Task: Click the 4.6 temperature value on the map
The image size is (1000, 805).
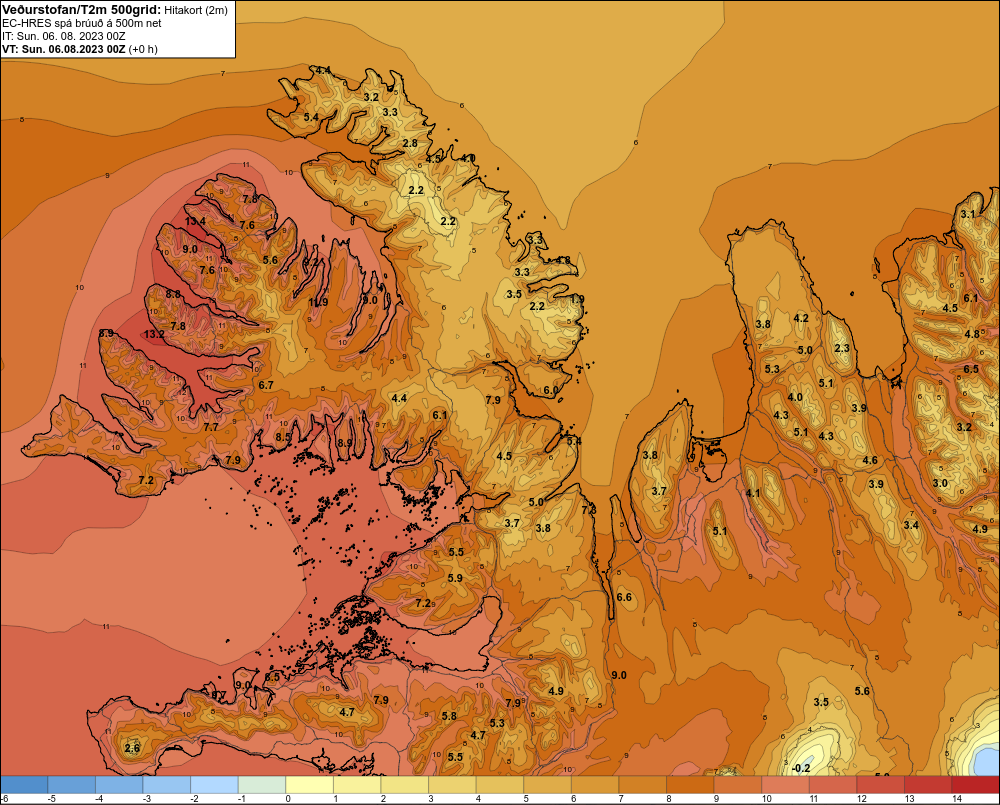Action: coord(870,461)
